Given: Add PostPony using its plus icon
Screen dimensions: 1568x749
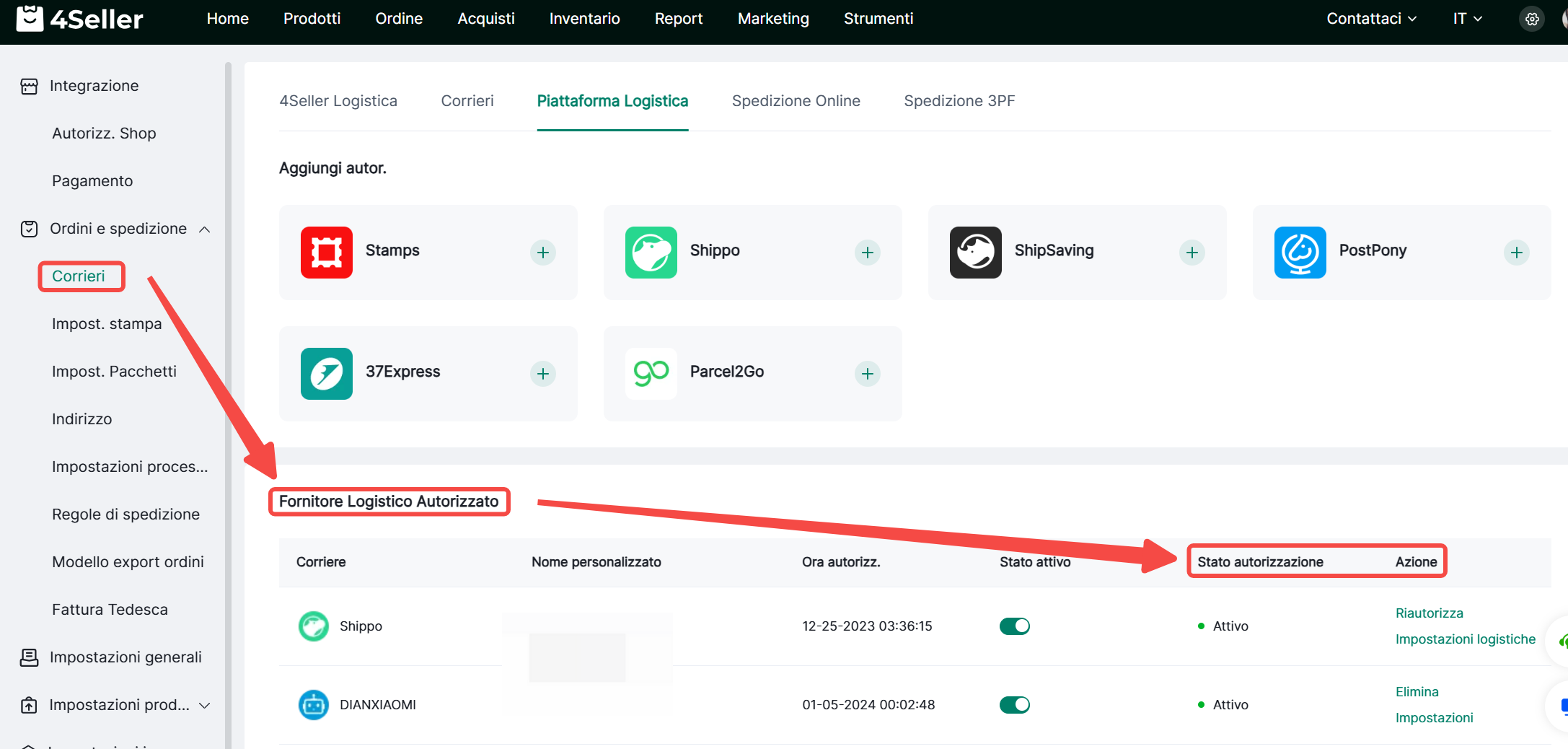Looking at the screenshot, I should [1516, 253].
